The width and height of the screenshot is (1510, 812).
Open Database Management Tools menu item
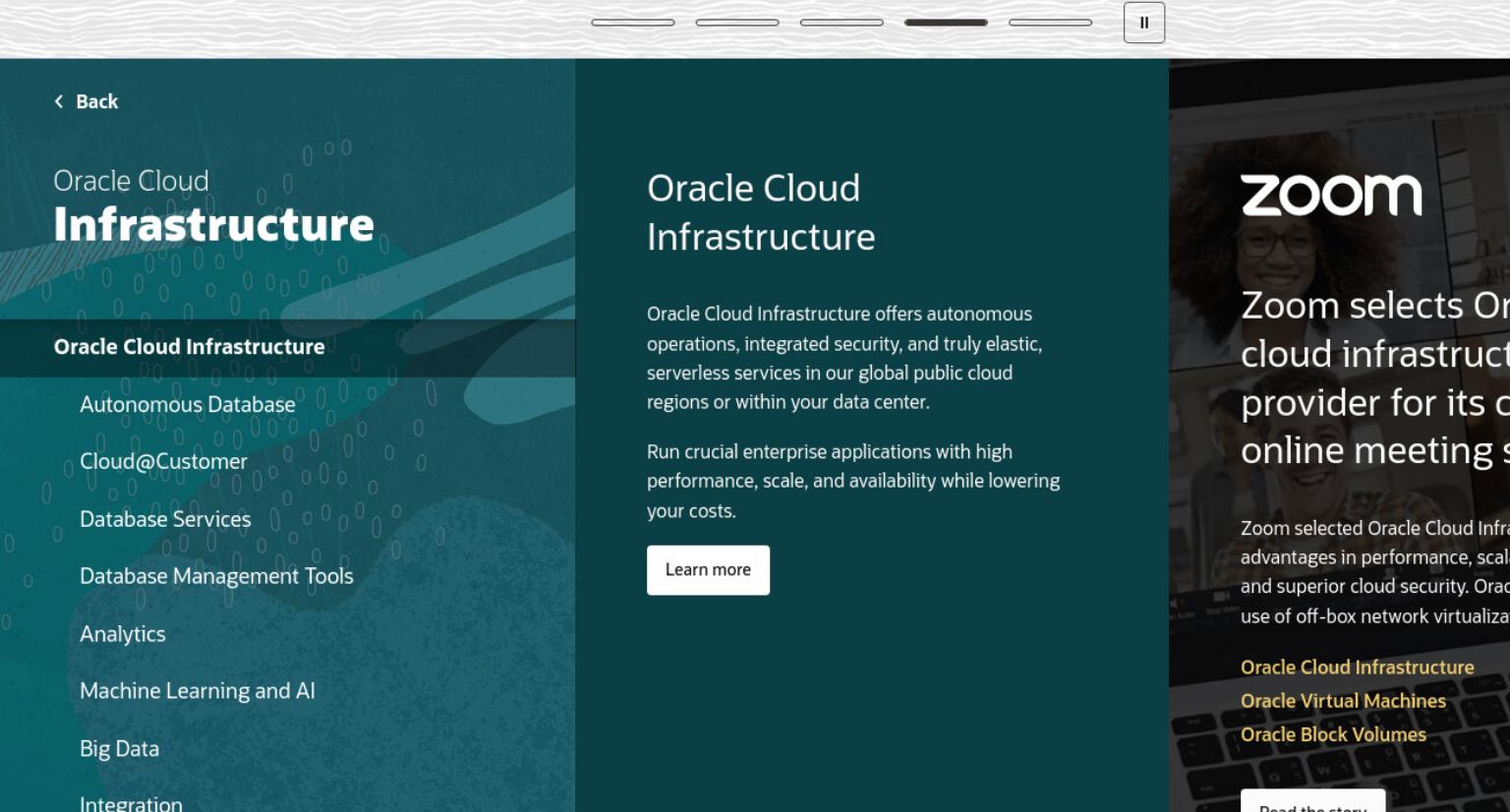pyautogui.click(x=216, y=576)
